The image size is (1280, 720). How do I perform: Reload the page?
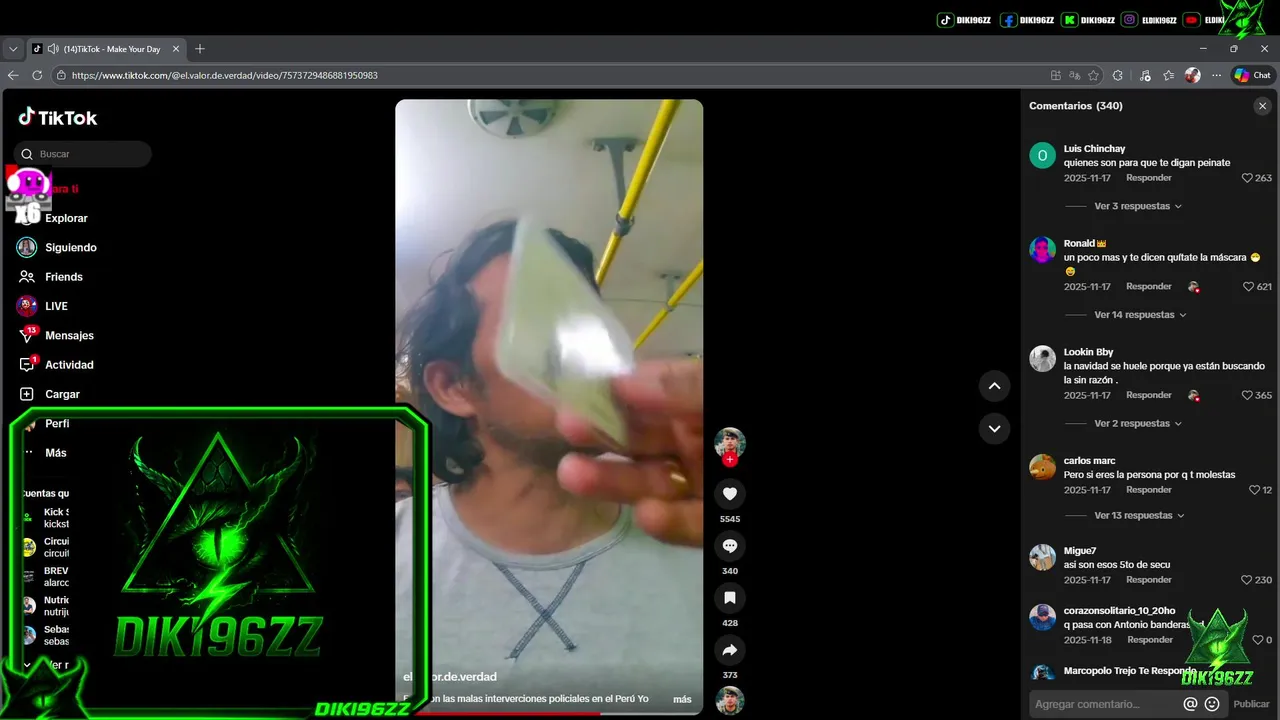click(x=37, y=75)
